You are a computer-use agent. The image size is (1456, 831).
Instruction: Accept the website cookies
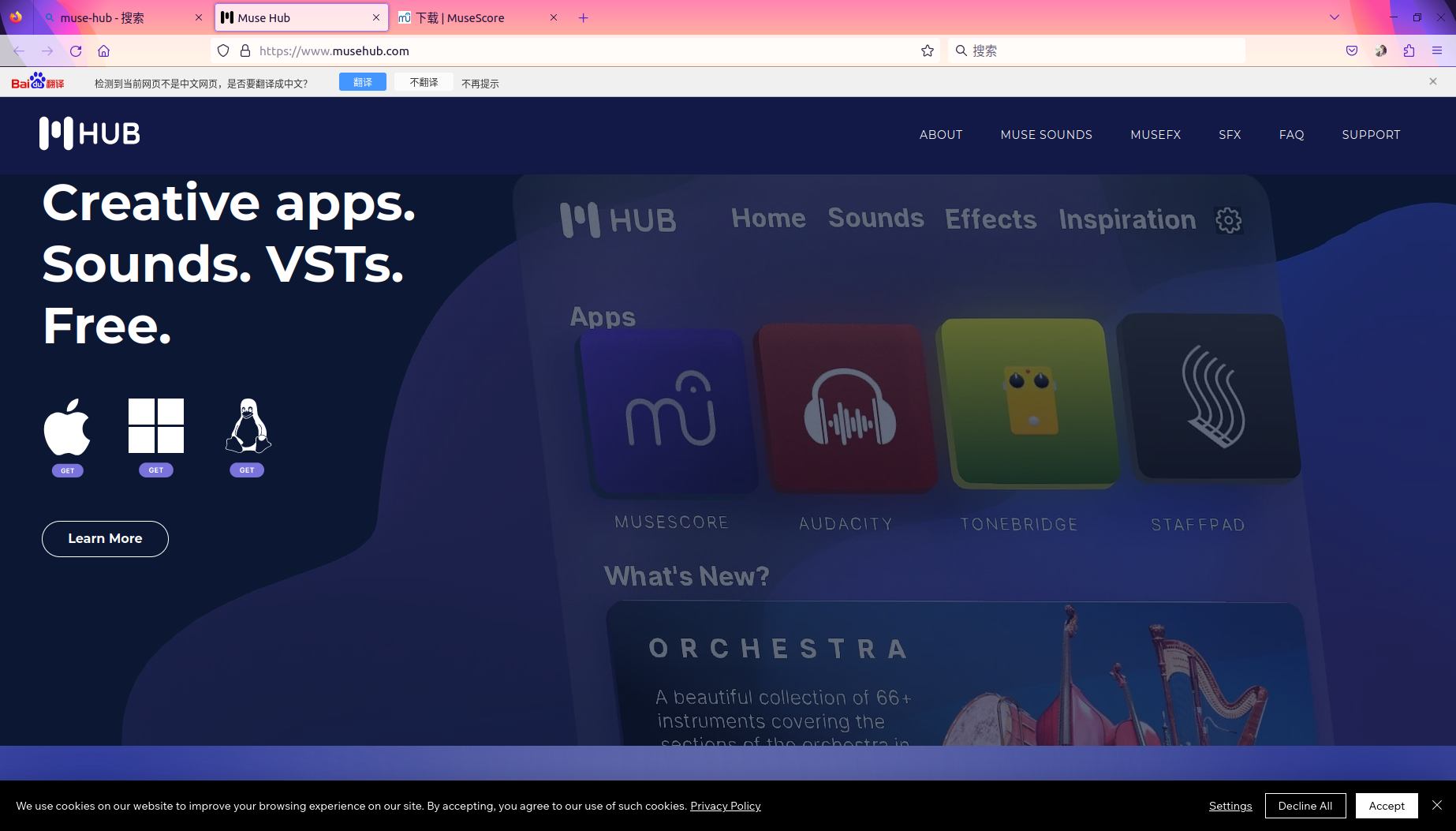pyautogui.click(x=1387, y=806)
